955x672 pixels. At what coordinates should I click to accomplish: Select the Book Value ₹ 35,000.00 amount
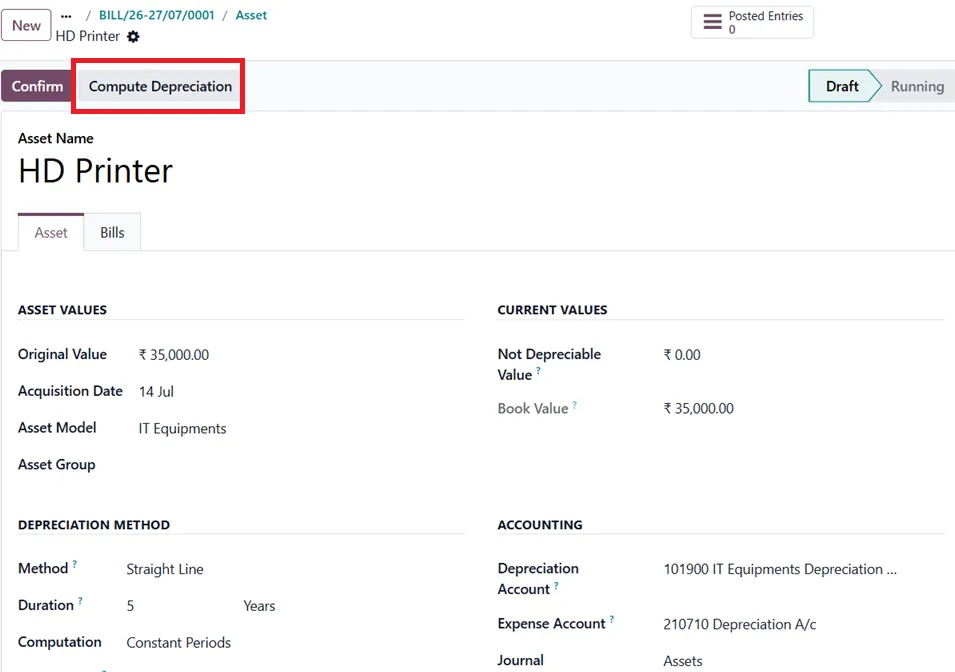[x=698, y=409]
